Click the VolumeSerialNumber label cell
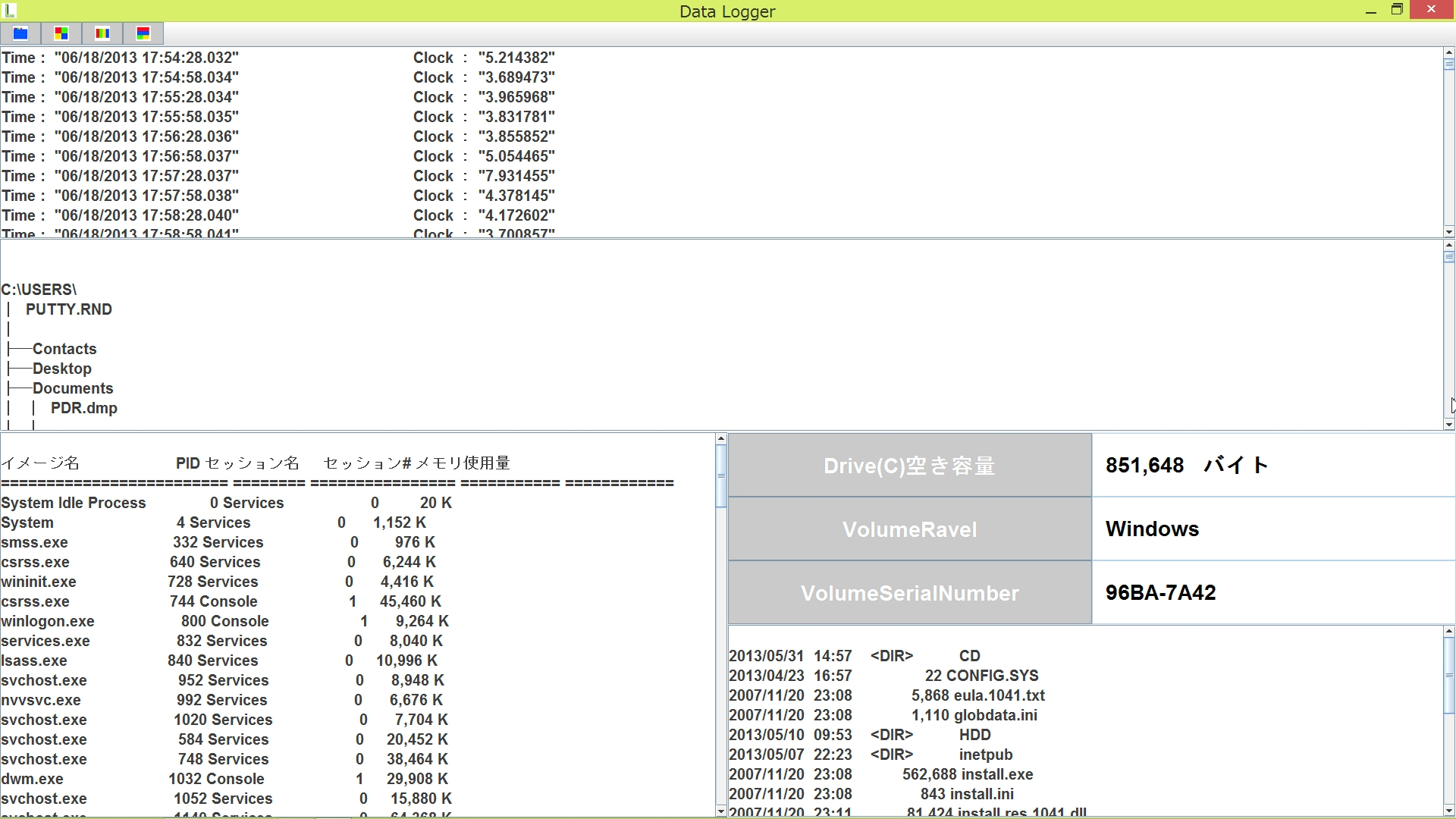This screenshot has height=819, width=1456. pos(909,593)
